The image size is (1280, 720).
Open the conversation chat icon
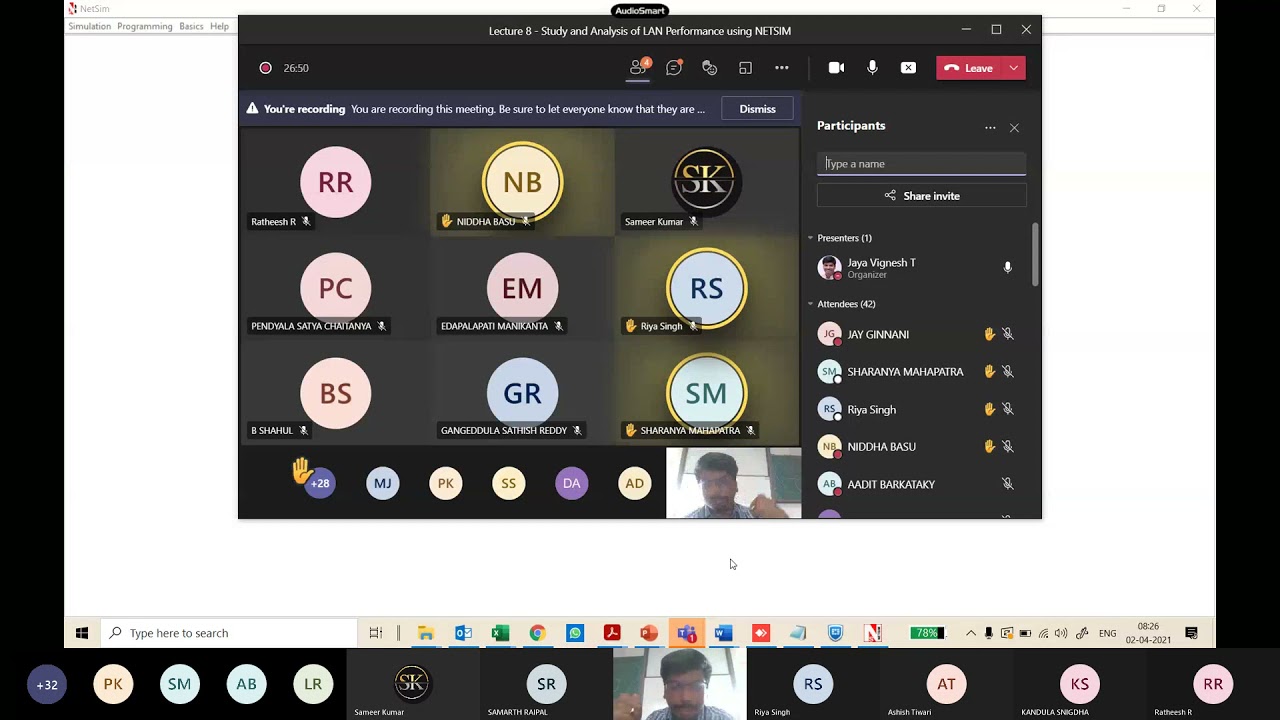point(674,68)
